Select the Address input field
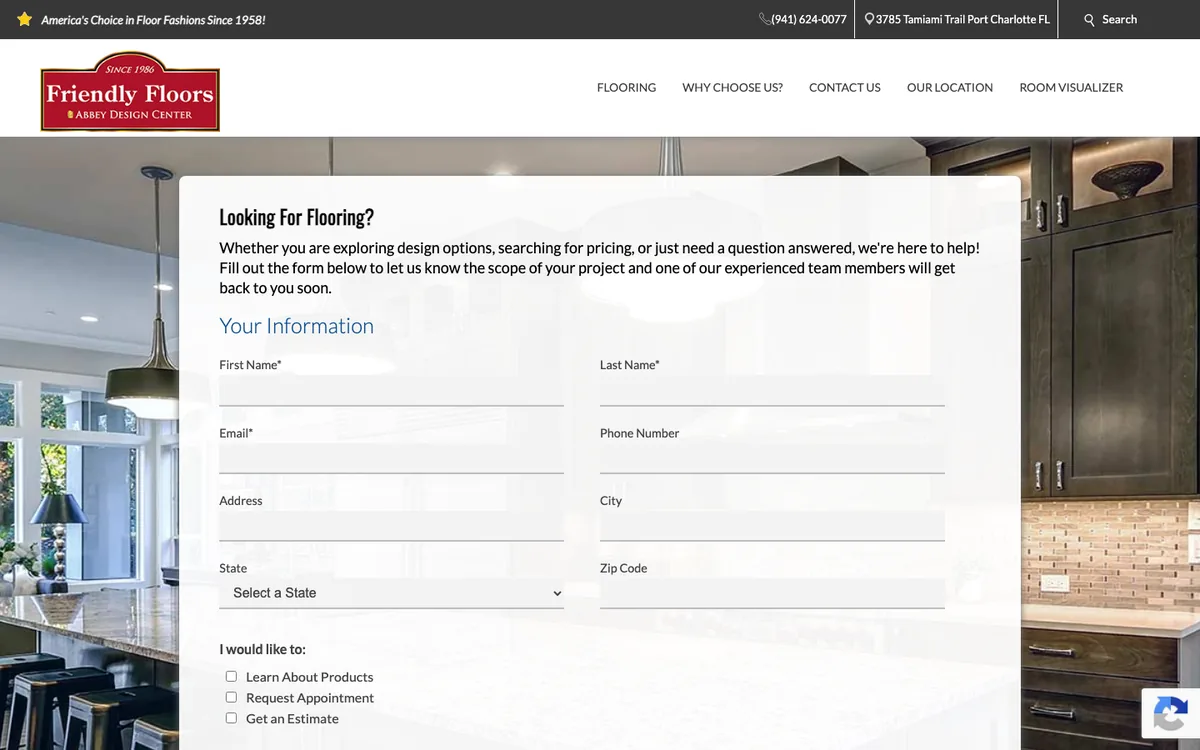This screenshot has width=1200, height=750. pos(391,526)
